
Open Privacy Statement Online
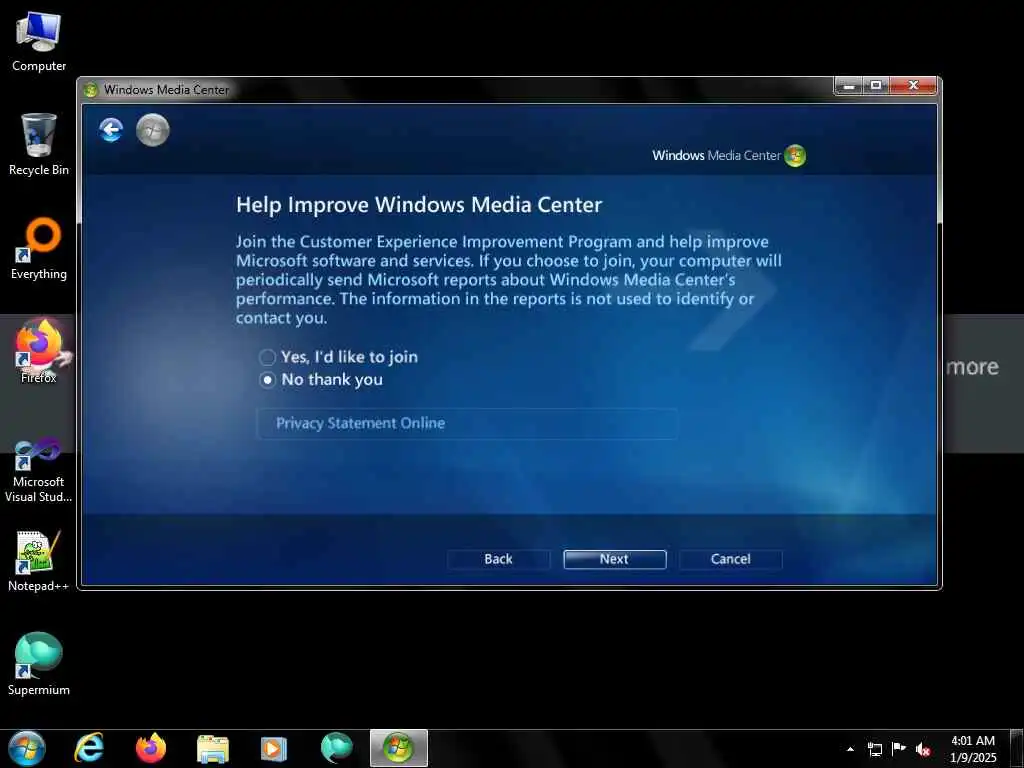point(468,423)
